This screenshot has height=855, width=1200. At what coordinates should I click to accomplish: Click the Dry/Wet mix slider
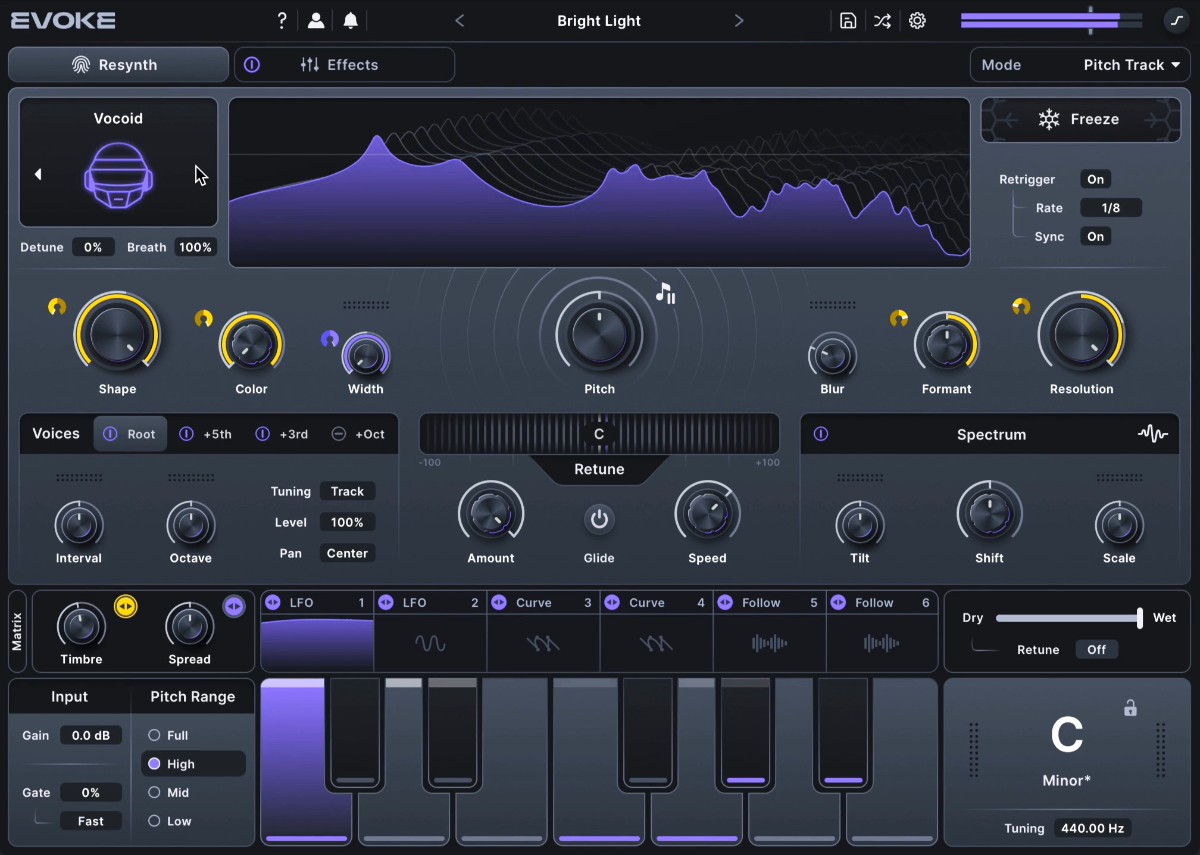(1067, 618)
